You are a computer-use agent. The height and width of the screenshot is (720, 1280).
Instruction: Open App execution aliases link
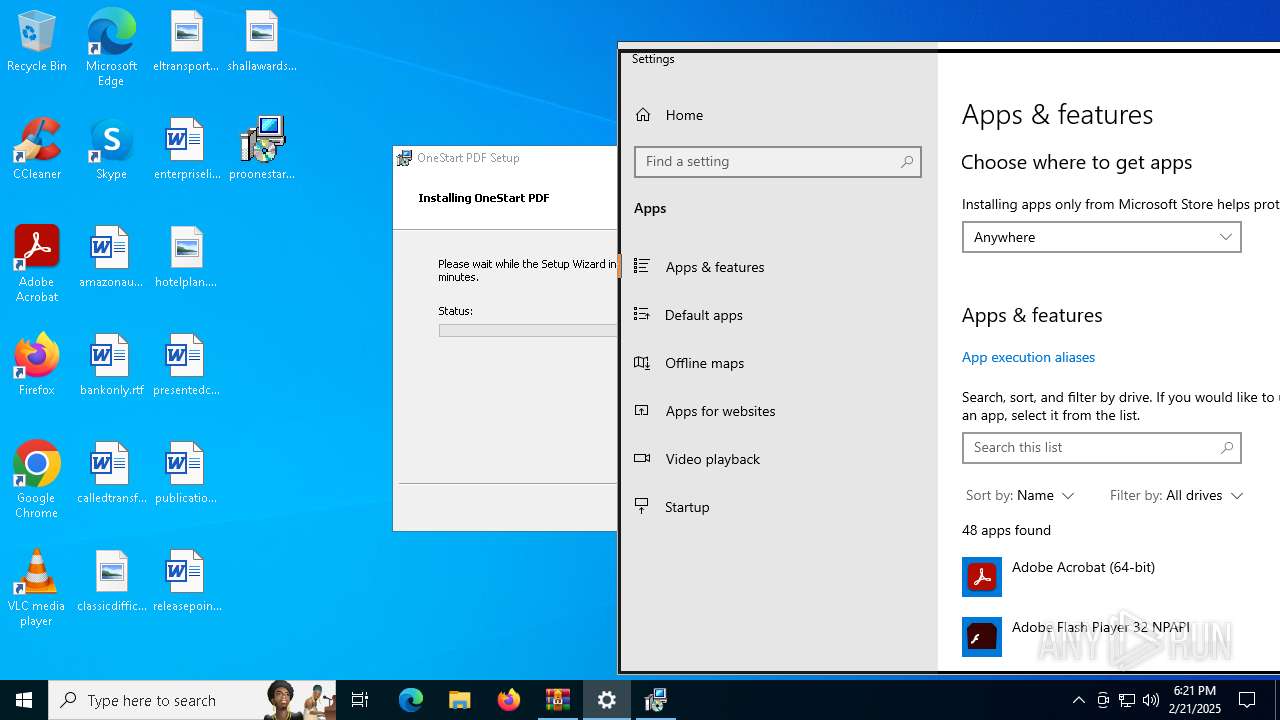pyautogui.click(x=1028, y=357)
